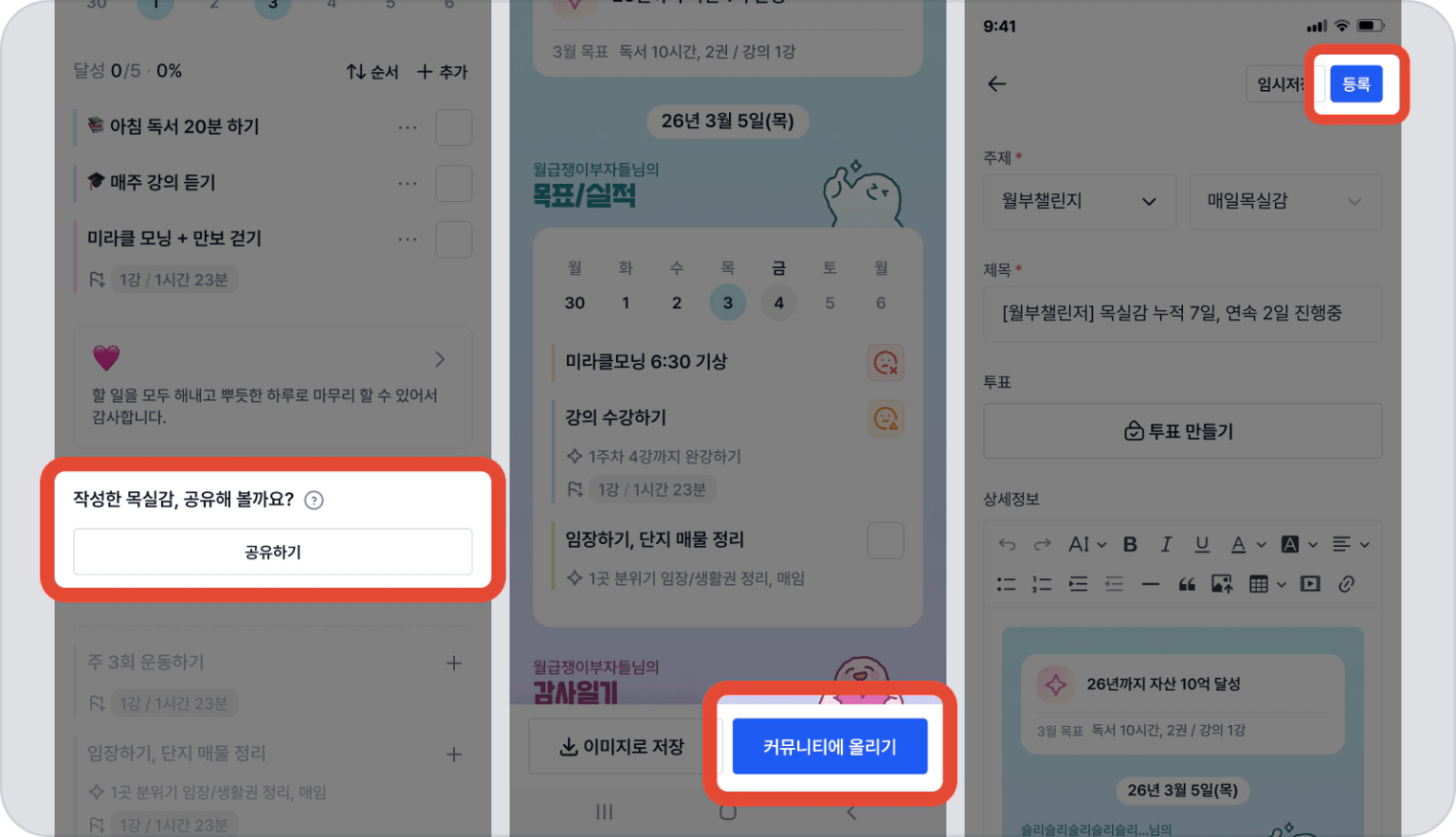Check the 아침 독서 20분 하기 checkbox
The image size is (1456, 837).
454,127
